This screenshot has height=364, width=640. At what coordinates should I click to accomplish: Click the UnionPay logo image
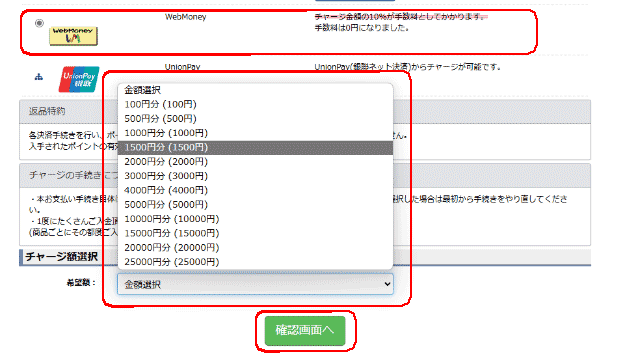pos(79,79)
